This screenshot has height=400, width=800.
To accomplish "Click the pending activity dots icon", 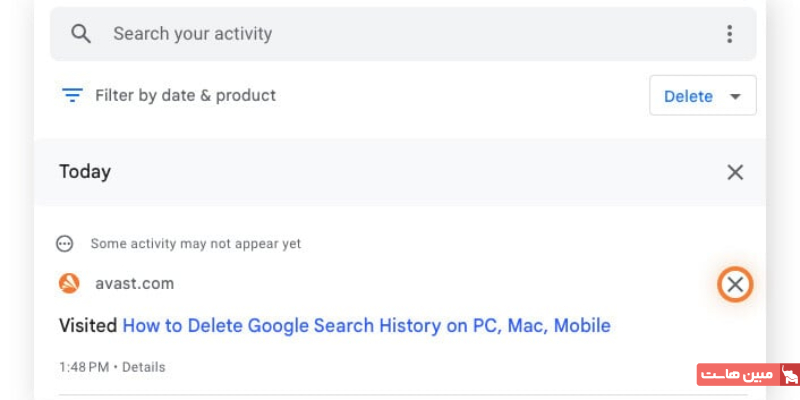I will click(x=65, y=244).
